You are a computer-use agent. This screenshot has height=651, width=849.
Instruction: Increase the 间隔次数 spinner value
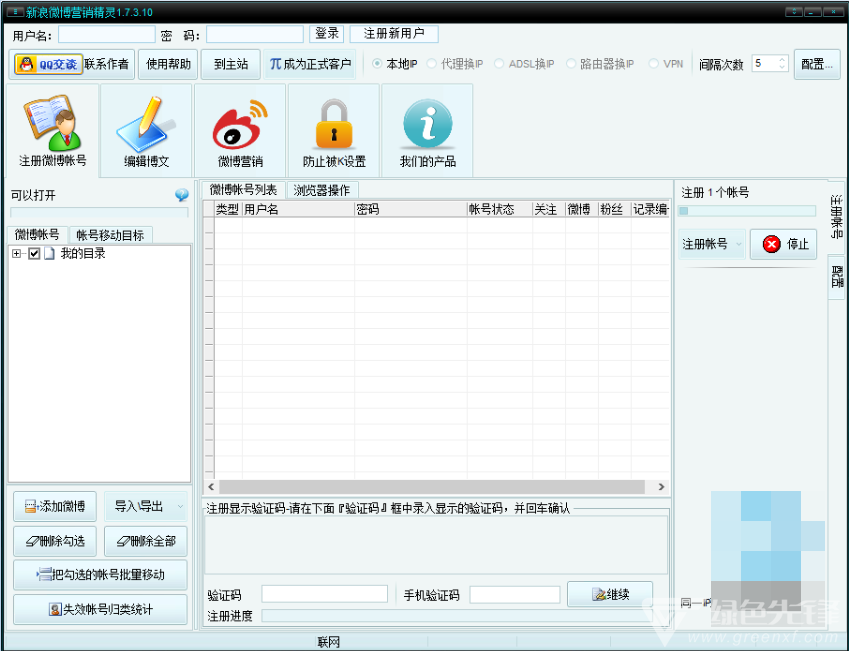coord(782,60)
